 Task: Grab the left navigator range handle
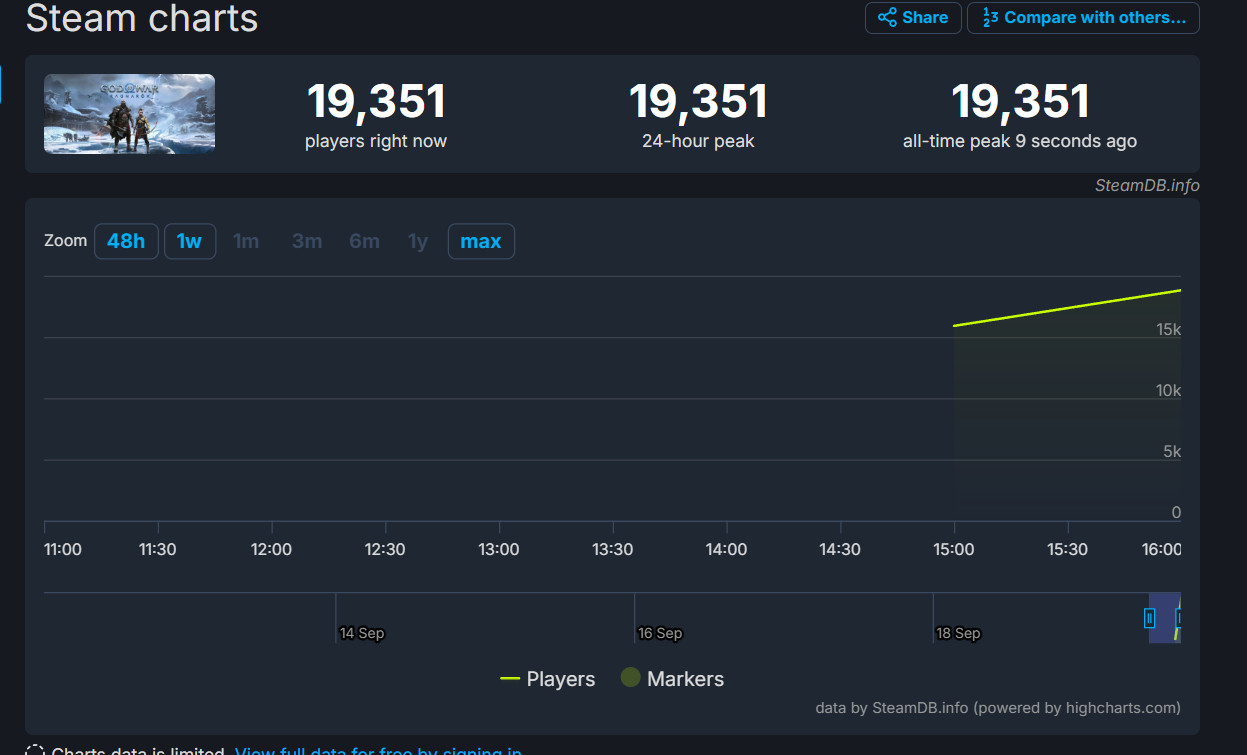pyautogui.click(x=1150, y=618)
